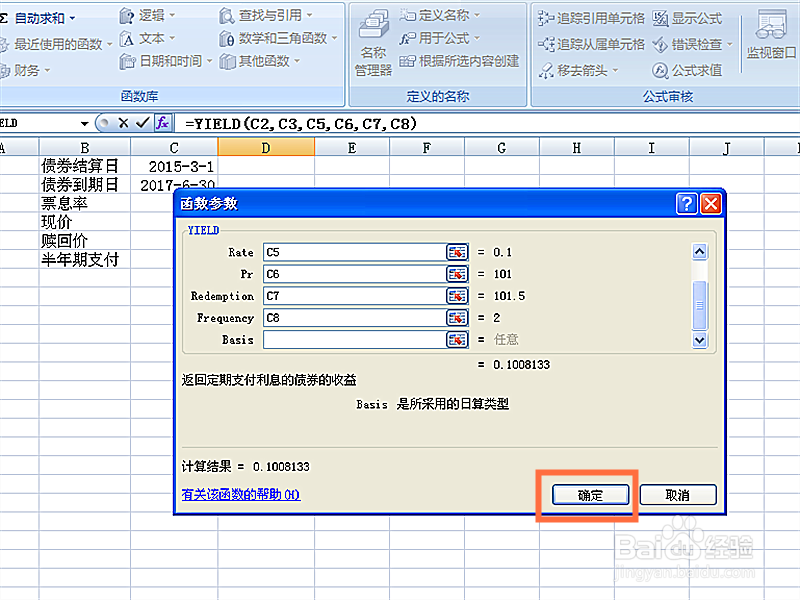Image resolution: width=800 pixels, height=600 pixels.
Task: Select cell containing 半年期支付
Action: [85, 260]
